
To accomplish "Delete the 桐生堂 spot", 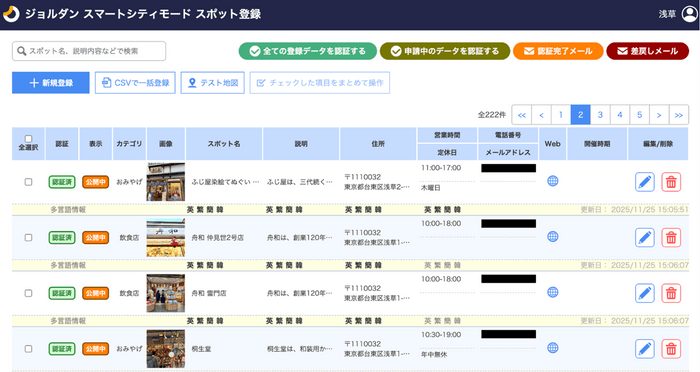I will [x=671, y=349].
